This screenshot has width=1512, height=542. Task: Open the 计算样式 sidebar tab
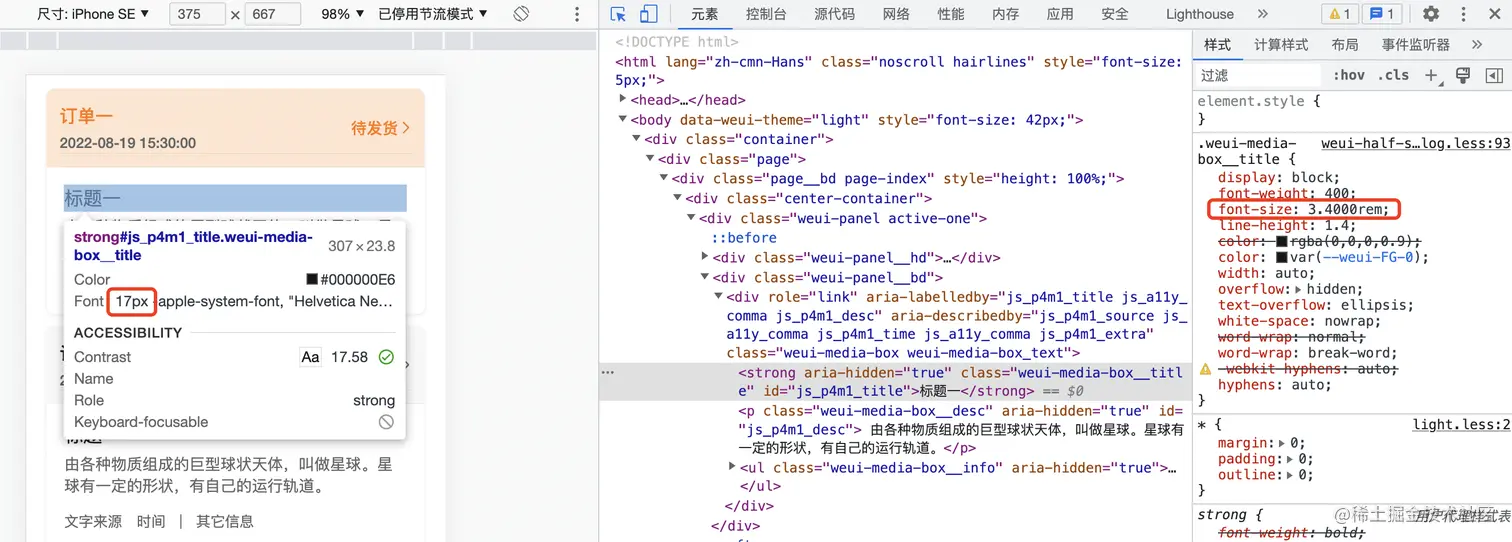tap(1281, 45)
